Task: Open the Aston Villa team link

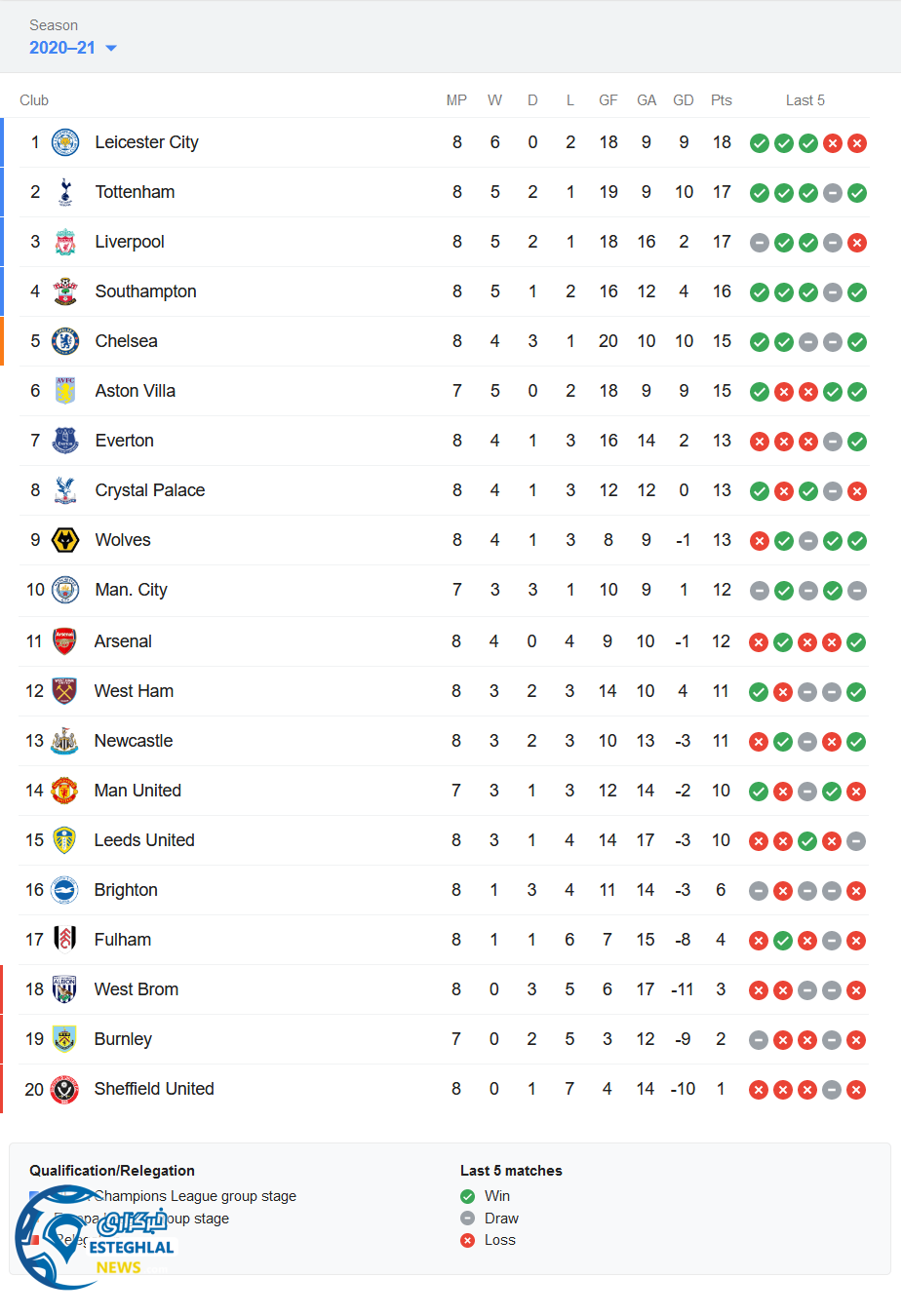Action: pos(135,391)
